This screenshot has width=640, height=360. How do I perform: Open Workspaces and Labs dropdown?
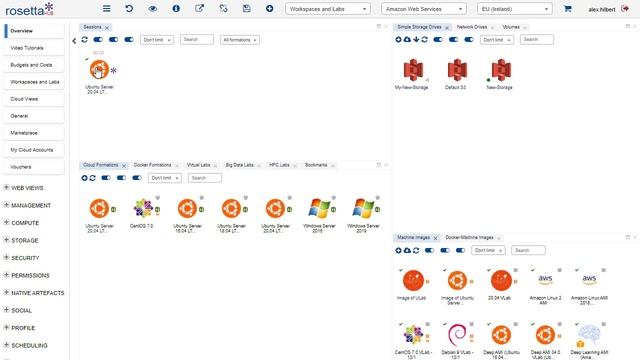[328, 9]
